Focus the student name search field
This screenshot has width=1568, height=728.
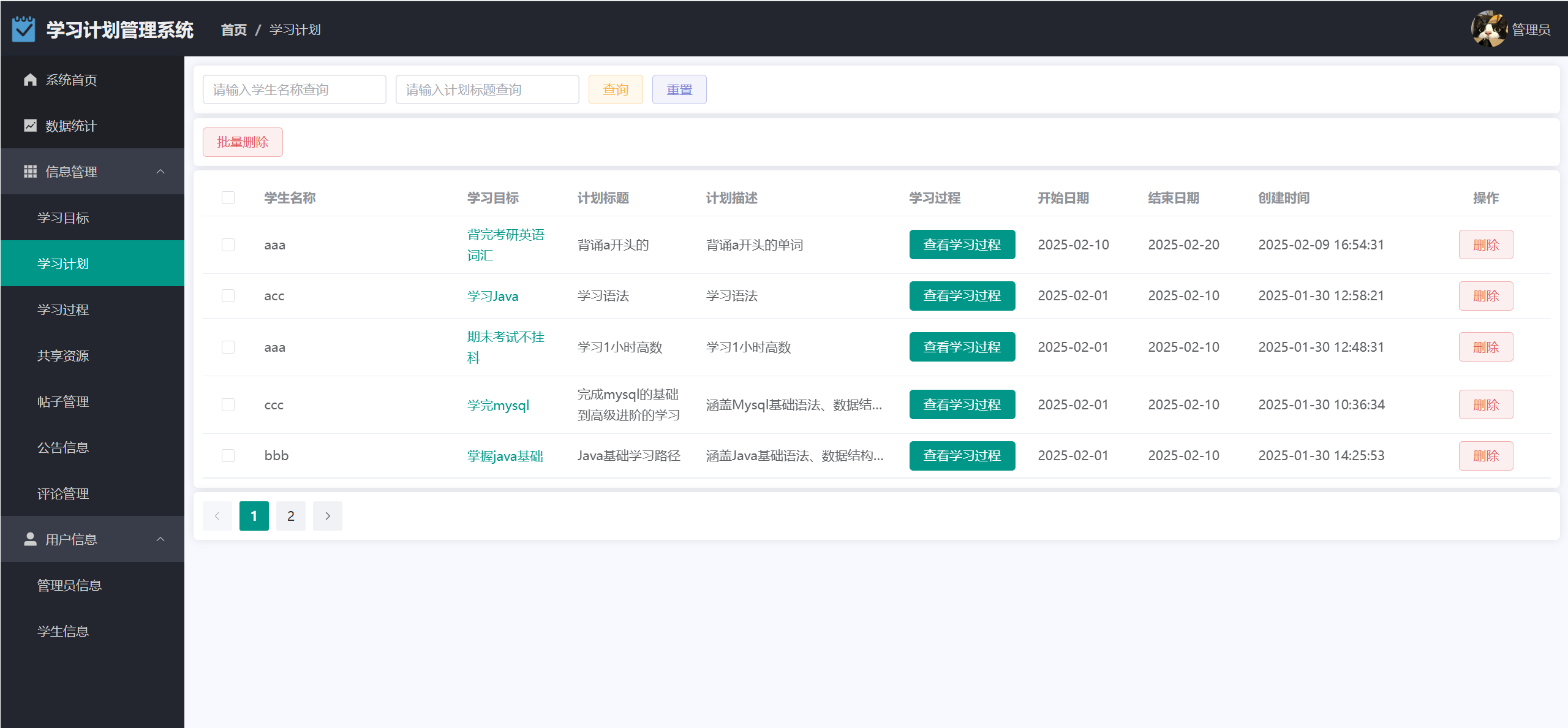(x=294, y=89)
